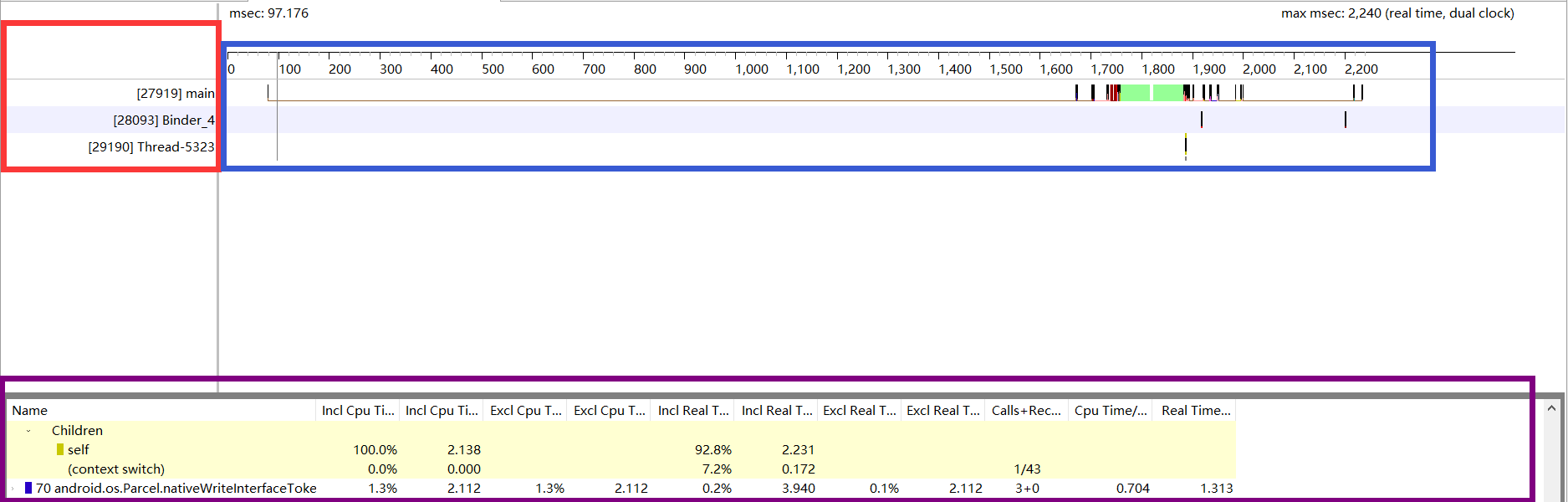Click the blue swatch of method 70
The width and height of the screenshot is (1568, 502).
[x=28, y=488]
